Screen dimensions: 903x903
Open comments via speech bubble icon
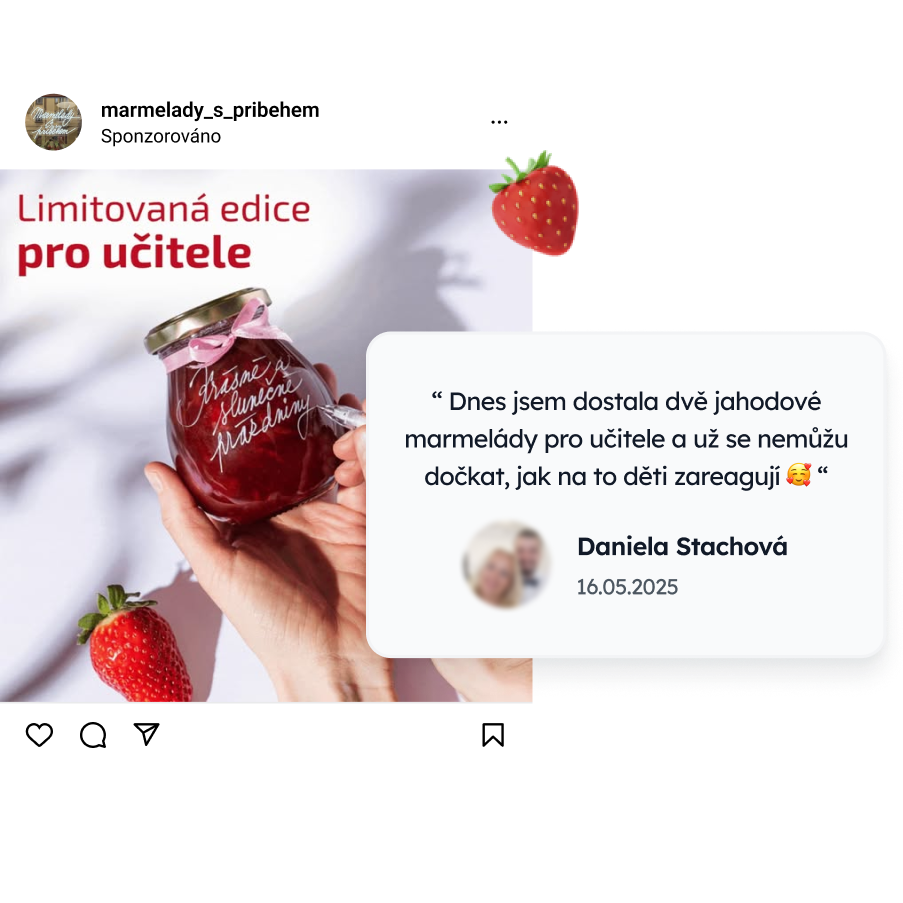tap(93, 735)
